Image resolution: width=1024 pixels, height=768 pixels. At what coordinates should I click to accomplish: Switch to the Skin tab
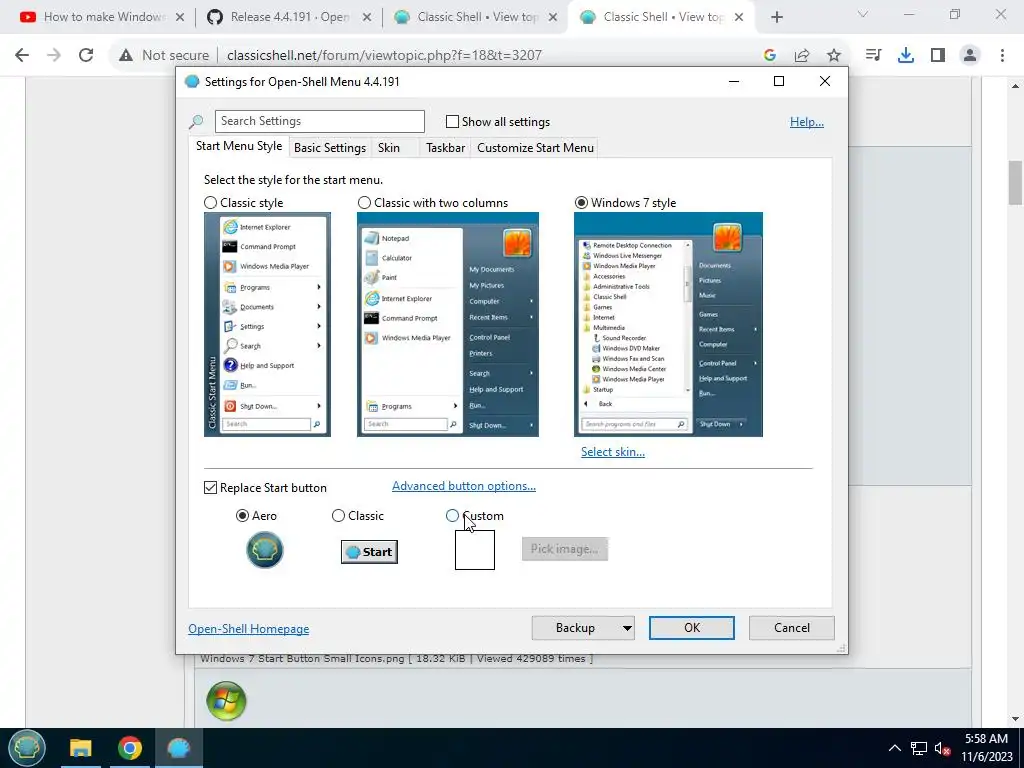(389, 148)
